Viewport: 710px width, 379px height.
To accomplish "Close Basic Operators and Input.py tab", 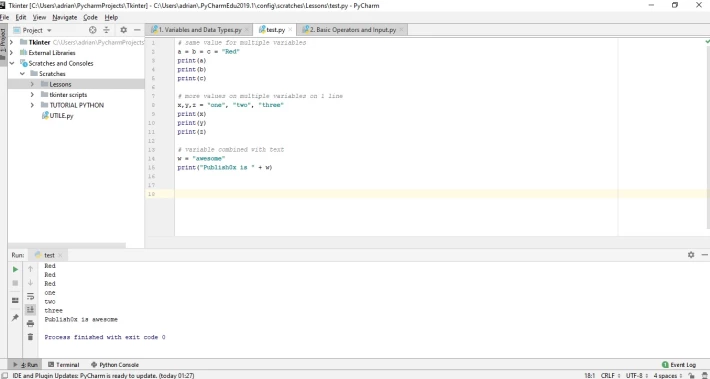I will tap(401, 30).
